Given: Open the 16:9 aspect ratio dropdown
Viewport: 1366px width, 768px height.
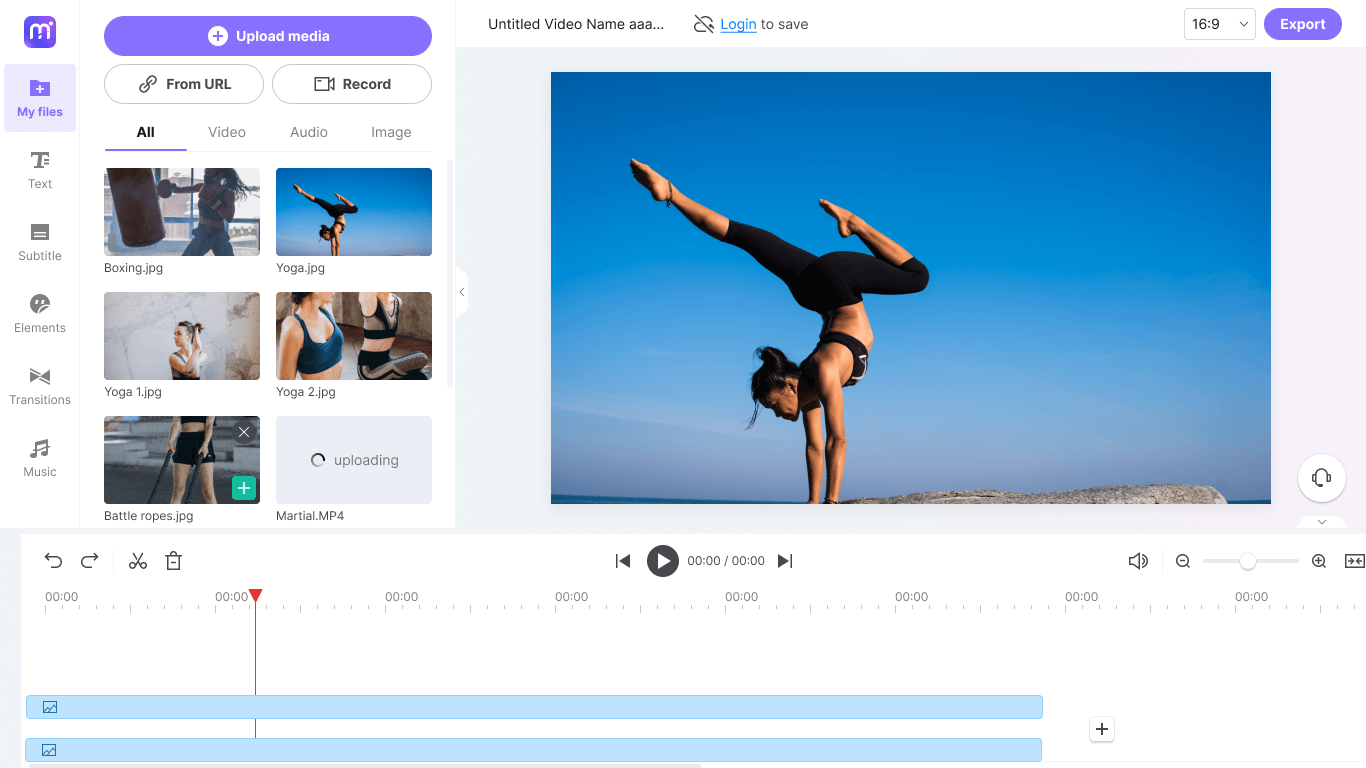Looking at the screenshot, I should click(1219, 24).
